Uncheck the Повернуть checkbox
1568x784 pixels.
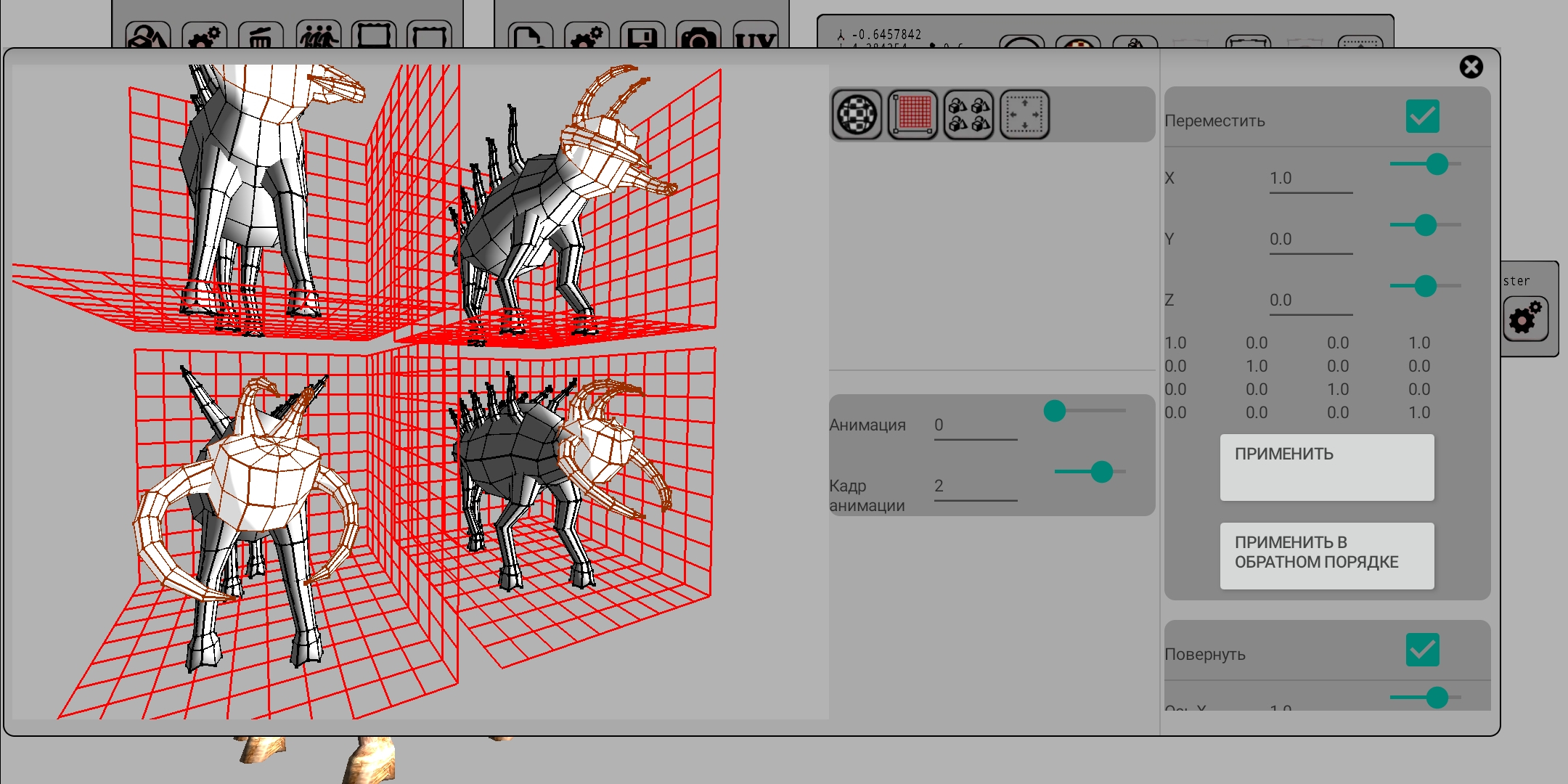1423,650
